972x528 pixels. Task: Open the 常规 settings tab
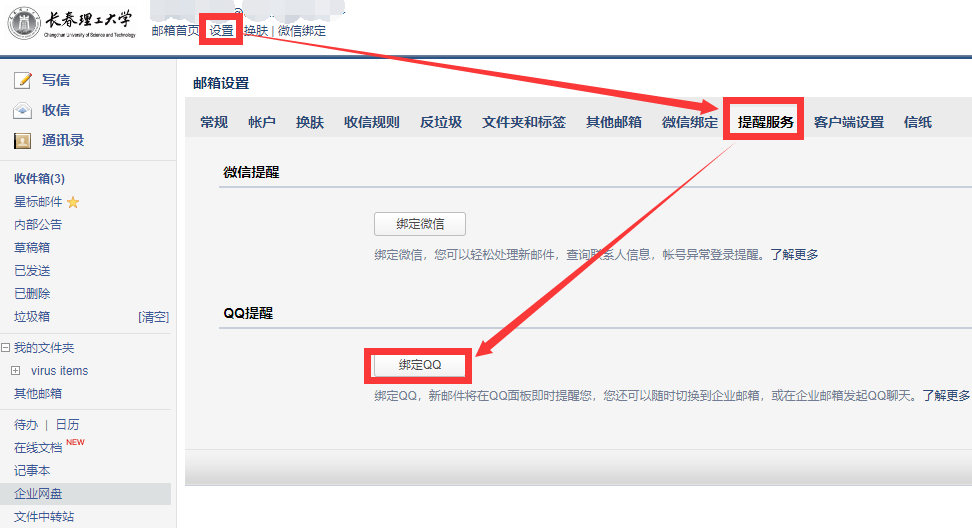click(x=214, y=122)
